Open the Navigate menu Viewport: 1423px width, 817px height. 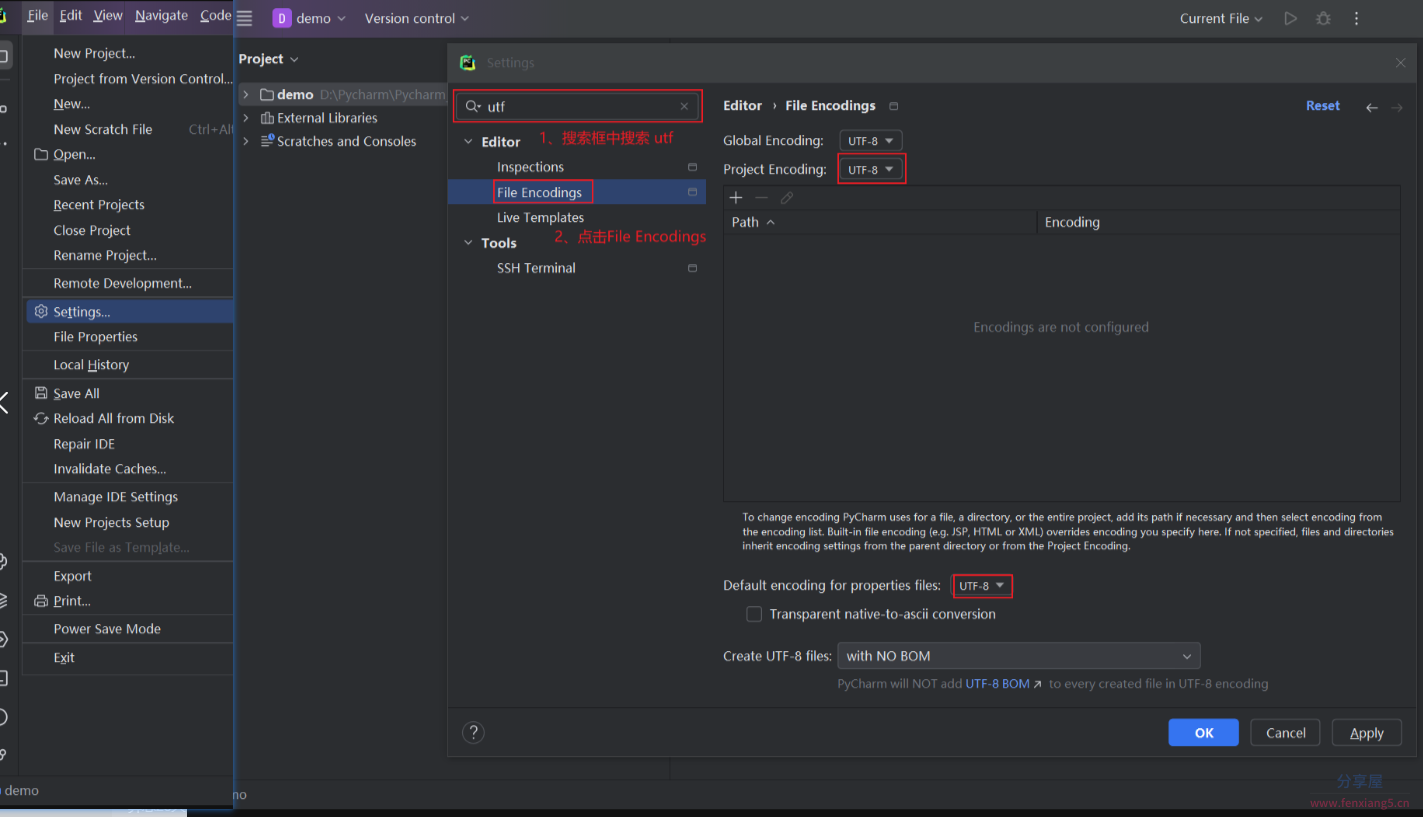161,15
